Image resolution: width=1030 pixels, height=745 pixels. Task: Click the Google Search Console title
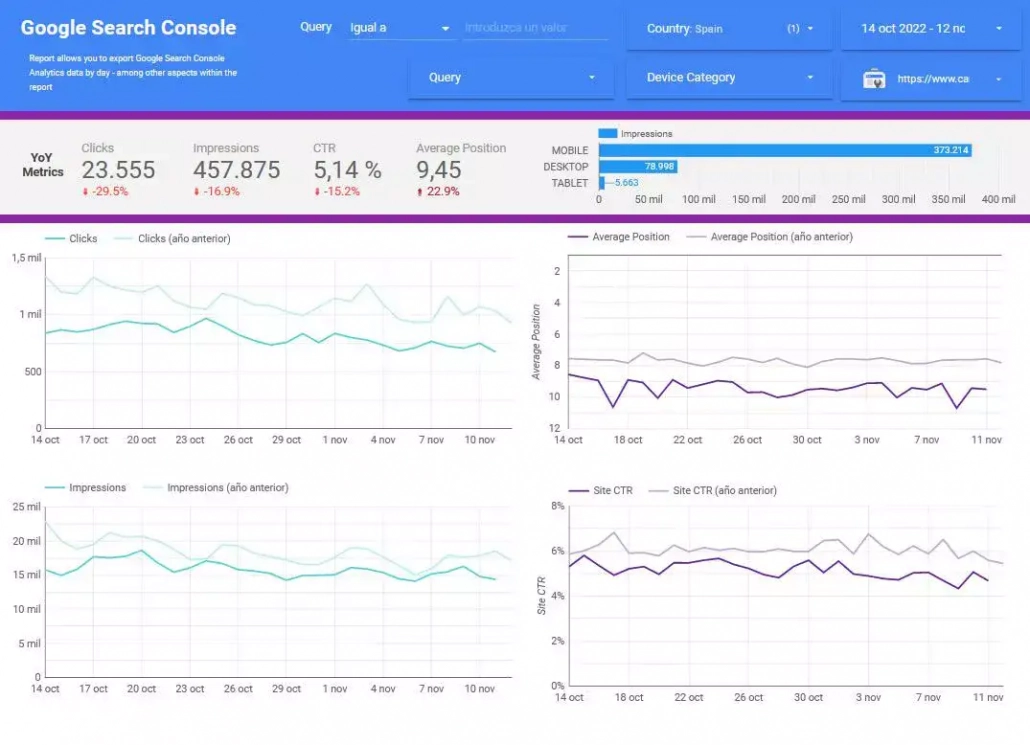tap(128, 28)
